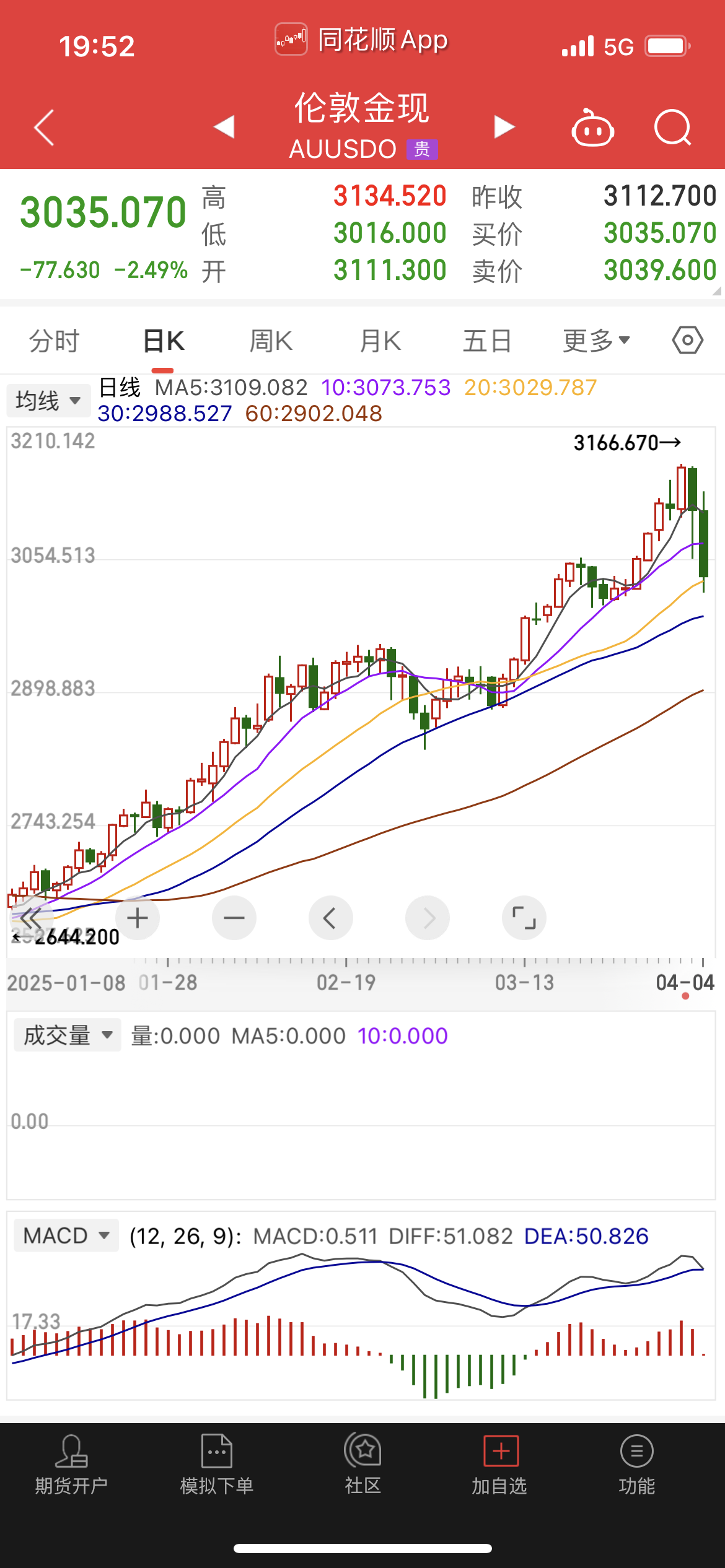Switch to next instrument triangle
725x1568 pixels.
click(504, 127)
